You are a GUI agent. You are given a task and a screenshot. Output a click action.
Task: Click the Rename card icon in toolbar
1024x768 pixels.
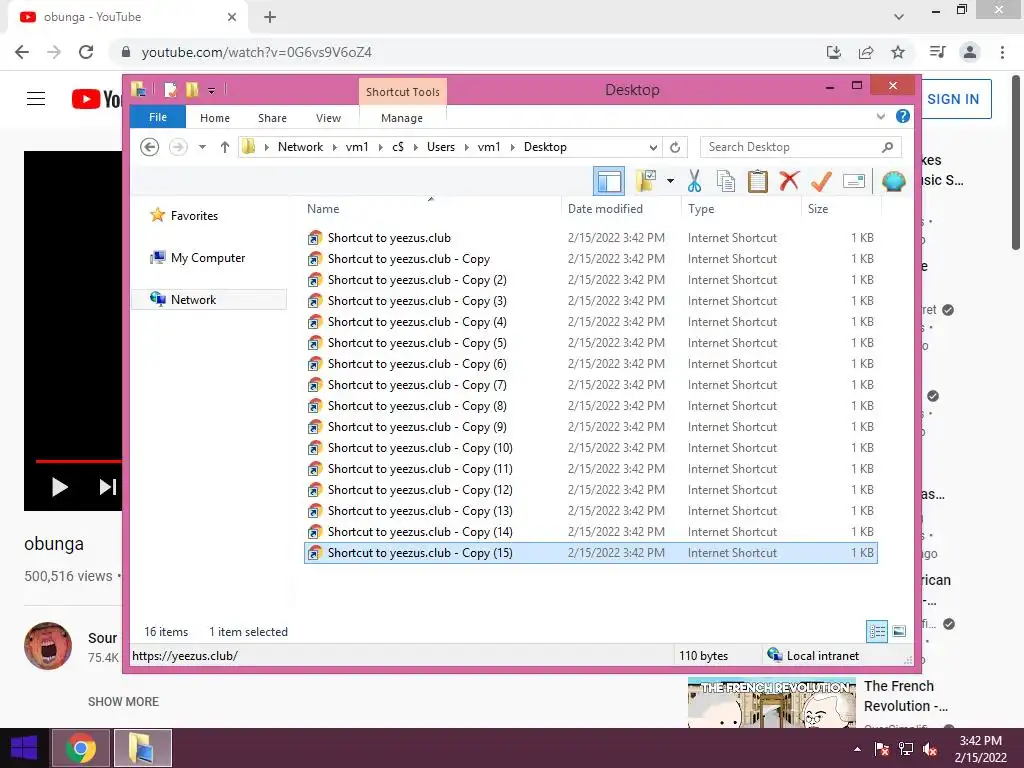[854, 181]
